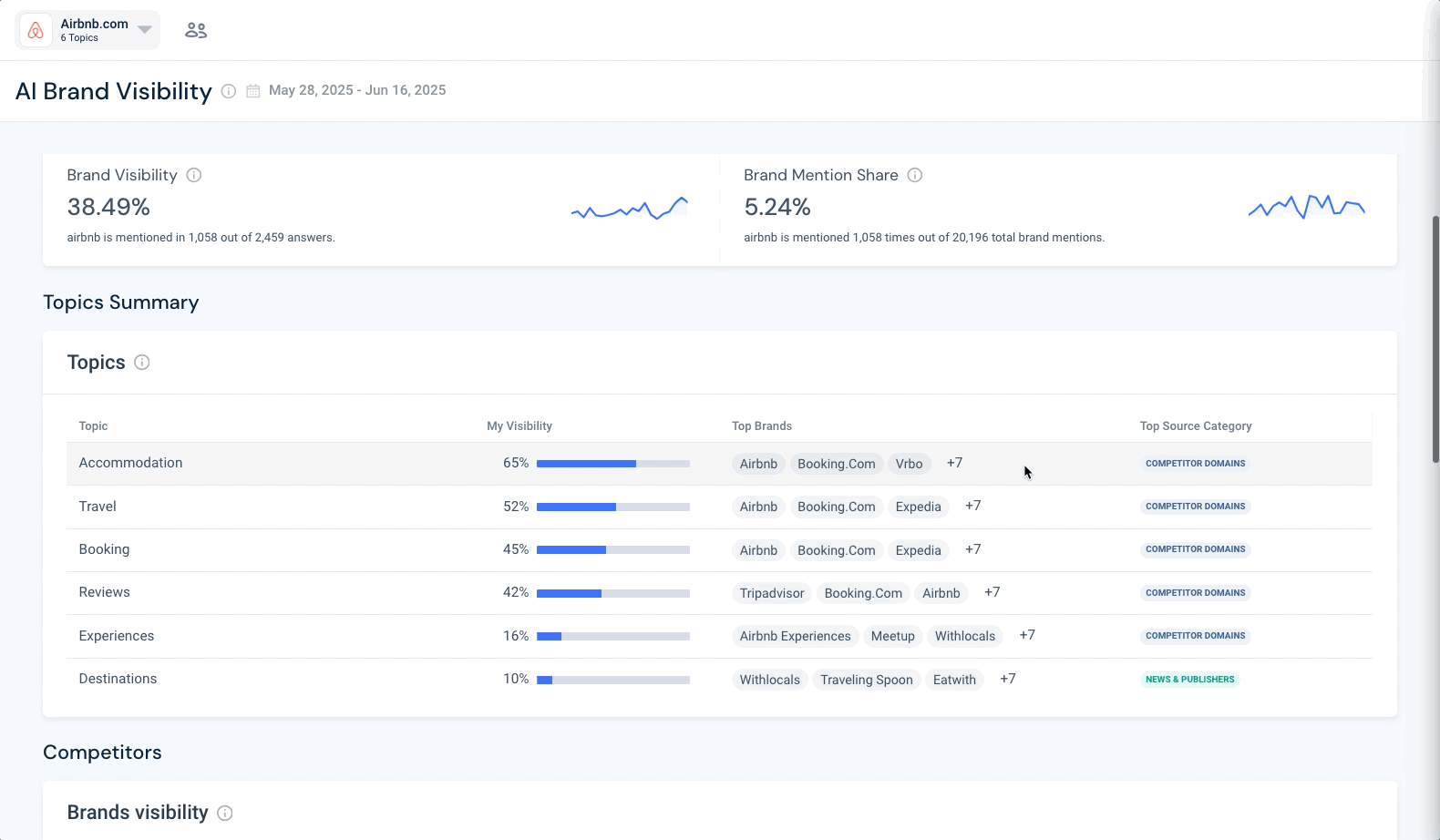The image size is (1440, 840).
Task: Open the Destinations topic row
Action: (719, 680)
